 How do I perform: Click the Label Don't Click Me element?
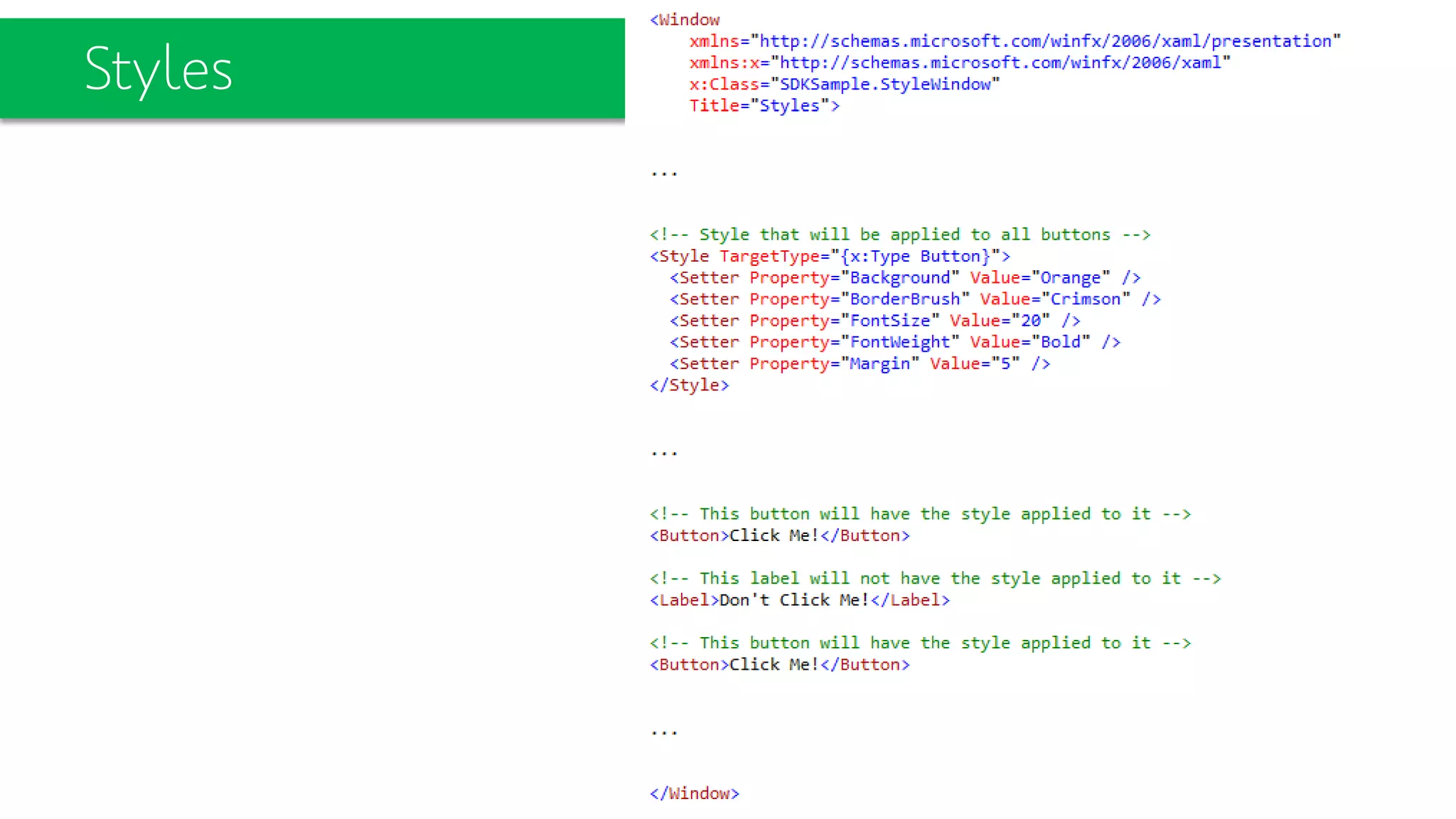pos(799,600)
